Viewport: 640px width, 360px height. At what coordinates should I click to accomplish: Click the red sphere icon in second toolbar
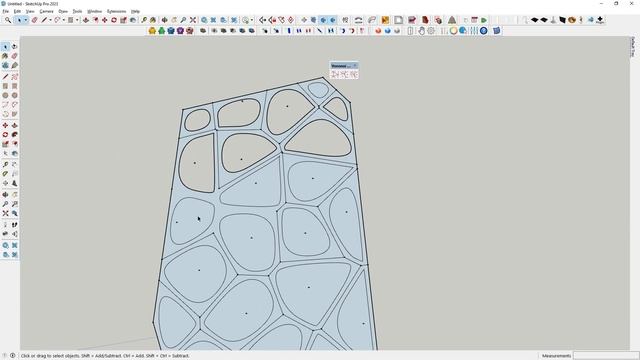(x=378, y=31)
